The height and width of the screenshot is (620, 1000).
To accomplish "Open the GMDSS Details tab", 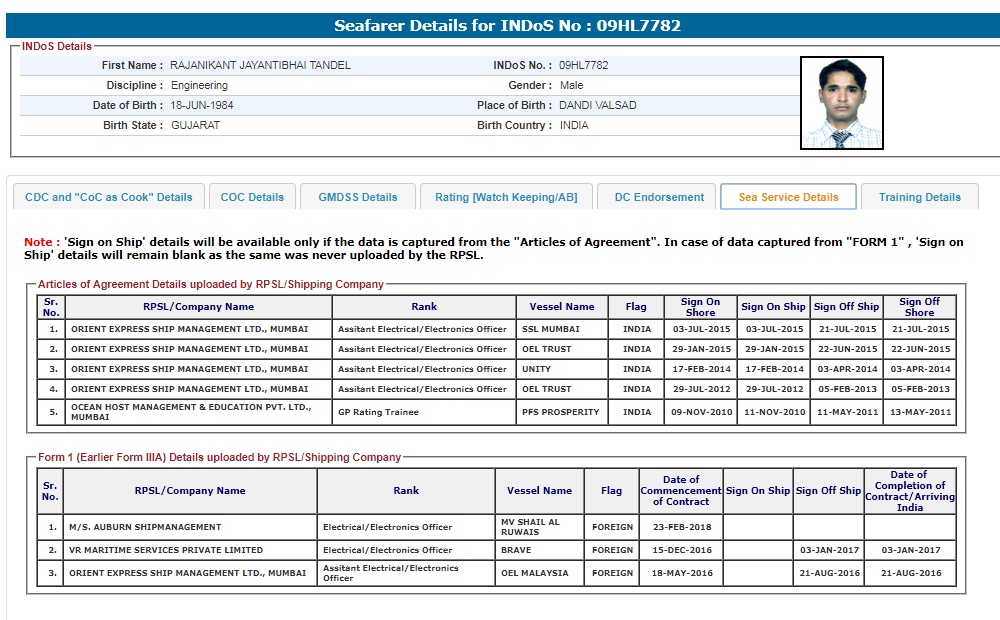I will point(358,197).
